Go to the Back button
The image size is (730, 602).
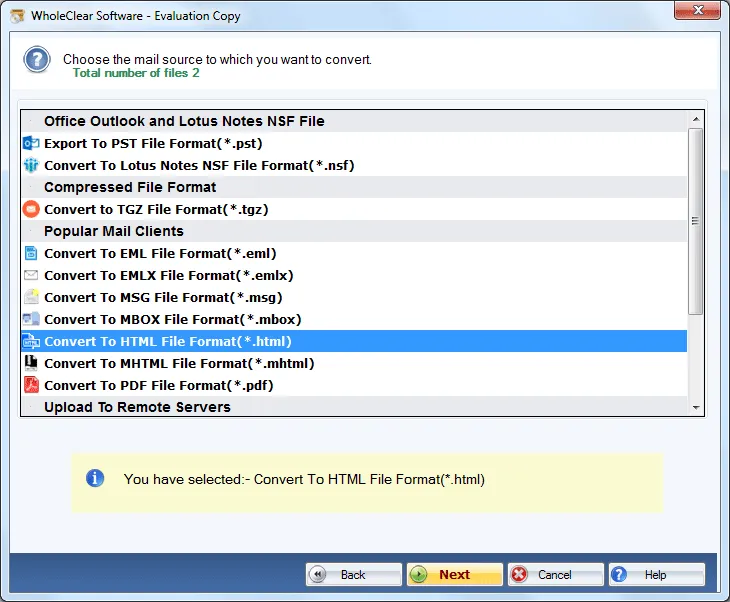pos(353,575)
